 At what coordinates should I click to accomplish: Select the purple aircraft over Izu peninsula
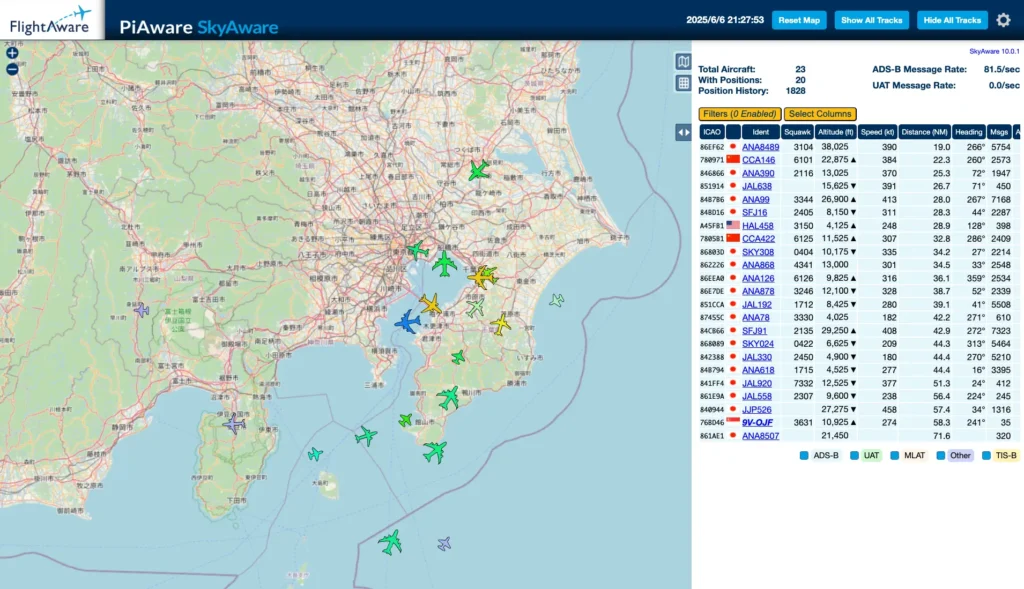pyautogui.click(x=234, y=423)
